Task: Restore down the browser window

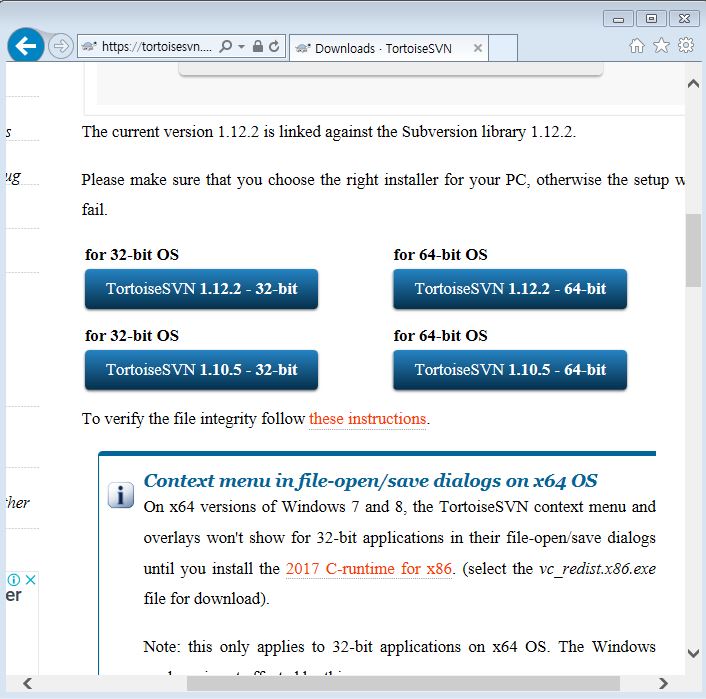Action: click(651, 18)
